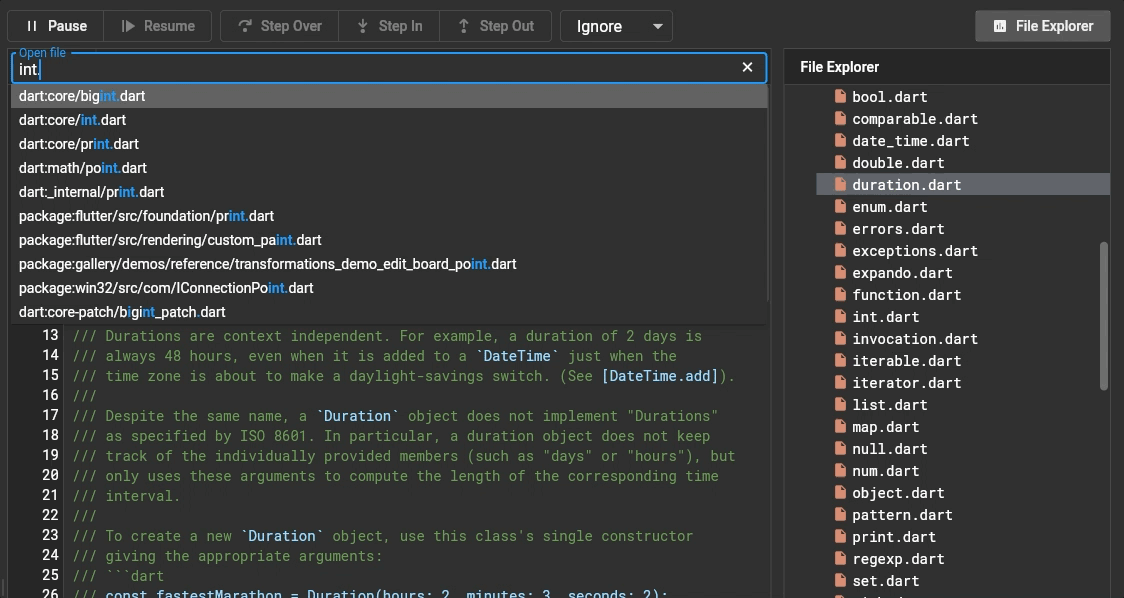The image size is (1124, 598).
Task: Select dart:core/print.dart suggestion
Action: (x=389, y=144)
